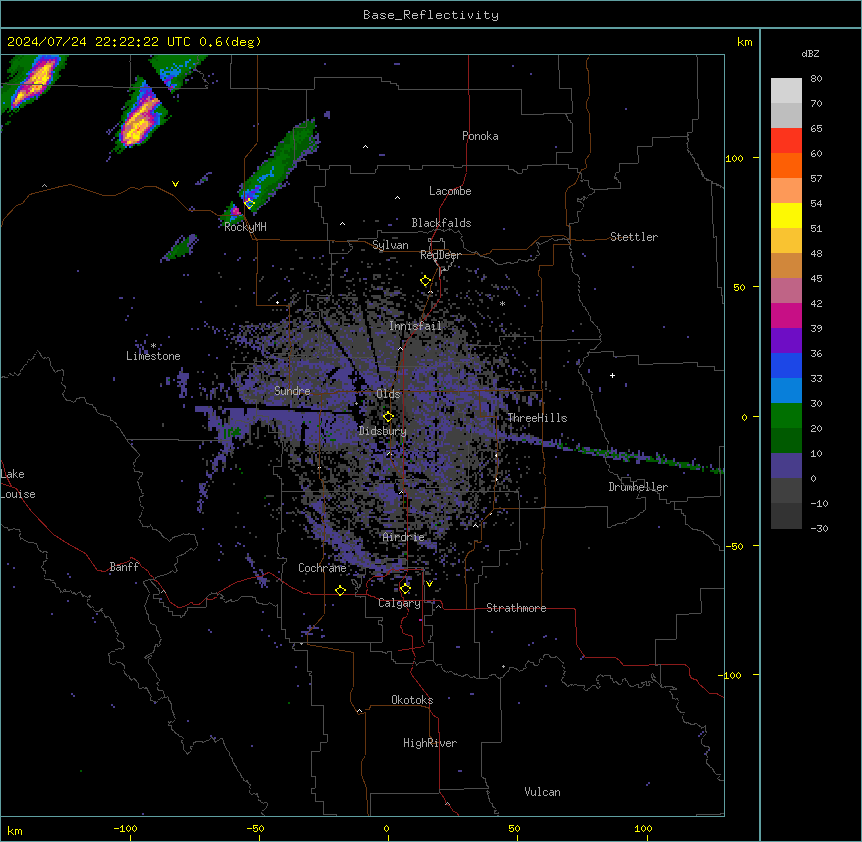This screenshot has width=862, height=842.
Task: Click the Sylvan map label
Action: pos(390,245)
